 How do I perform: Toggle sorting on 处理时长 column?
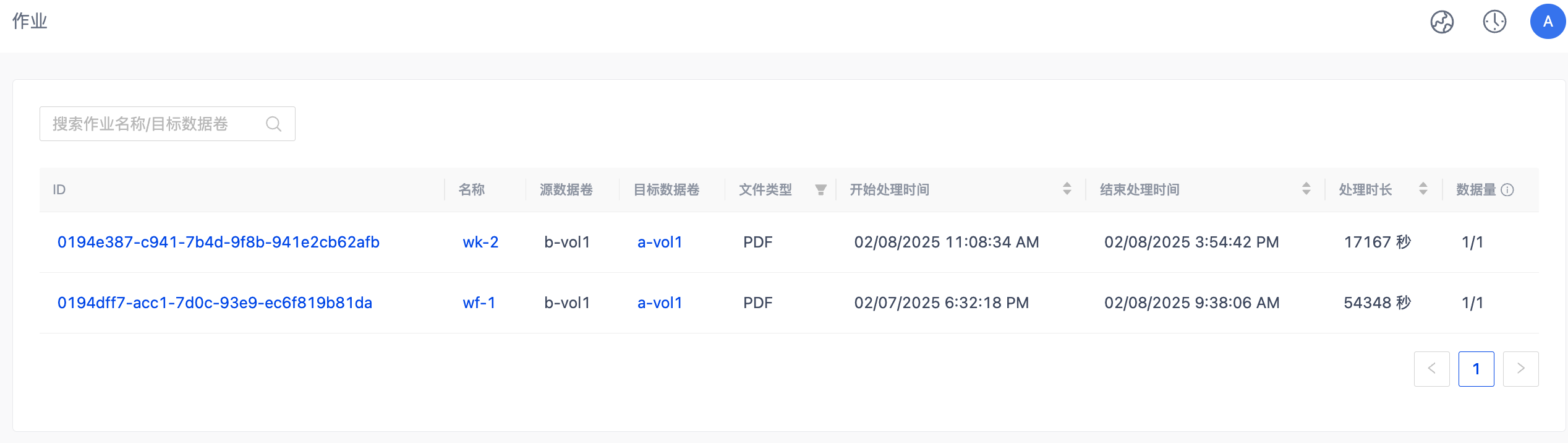tap(1423, 189)
